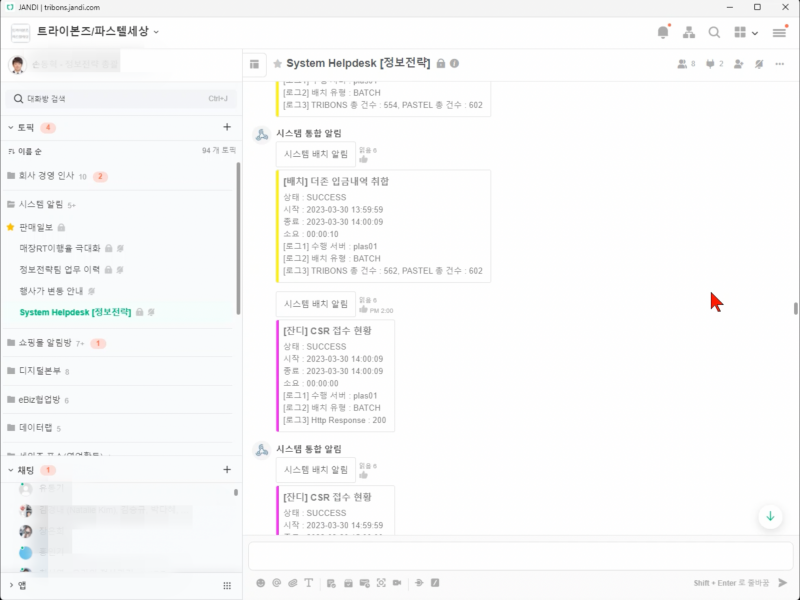The image size is (800, 600).
Task: Collapse the 채팅 section
Action: click(x=11, y=469)
